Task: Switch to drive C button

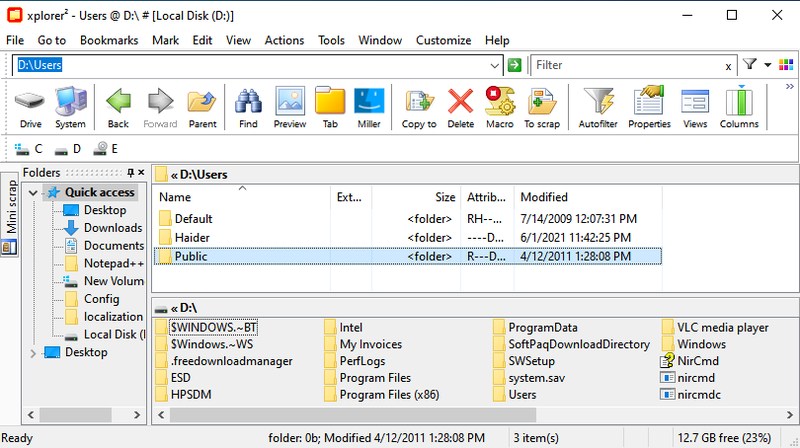Action: coord(28,148)
